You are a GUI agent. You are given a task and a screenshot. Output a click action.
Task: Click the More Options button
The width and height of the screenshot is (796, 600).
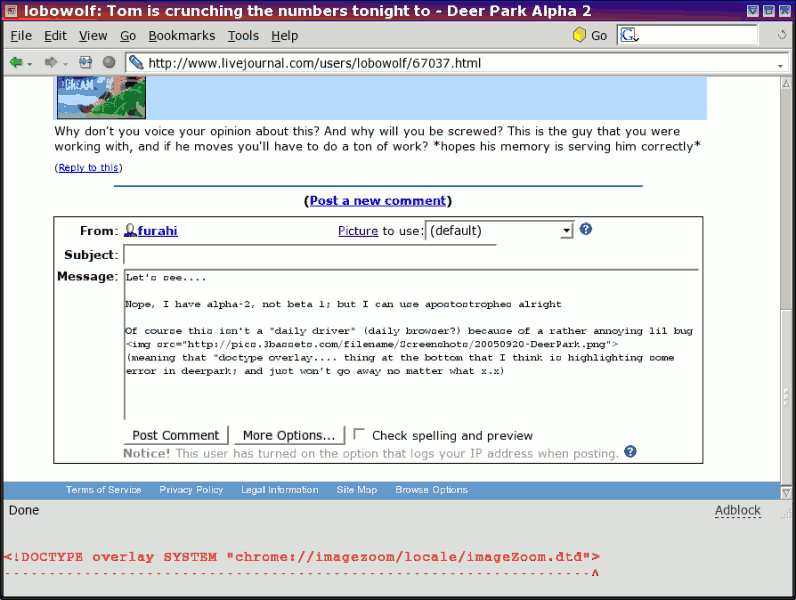tap(288, 435)
